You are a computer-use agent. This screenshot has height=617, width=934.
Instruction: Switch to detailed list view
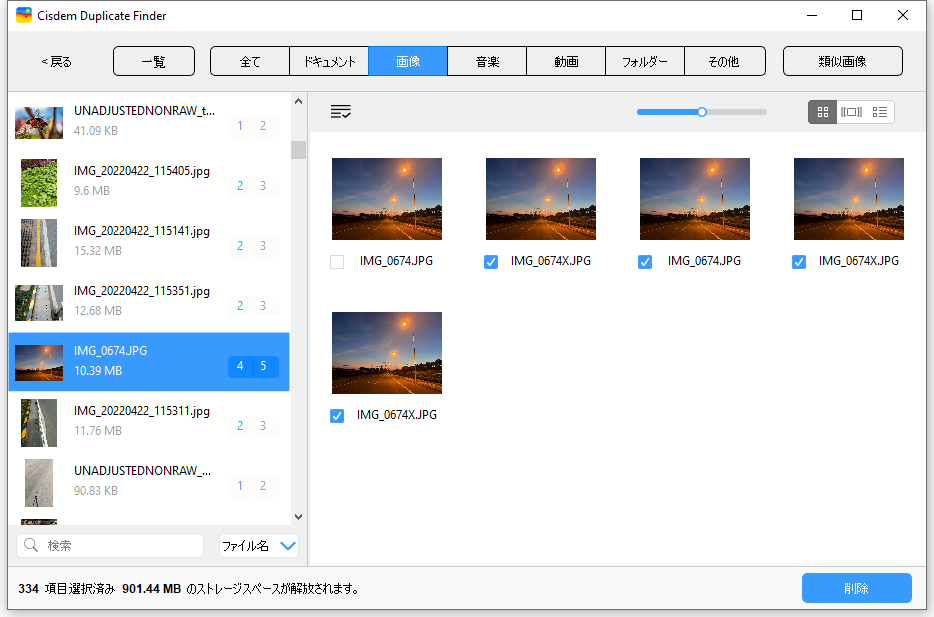(879, 112)
